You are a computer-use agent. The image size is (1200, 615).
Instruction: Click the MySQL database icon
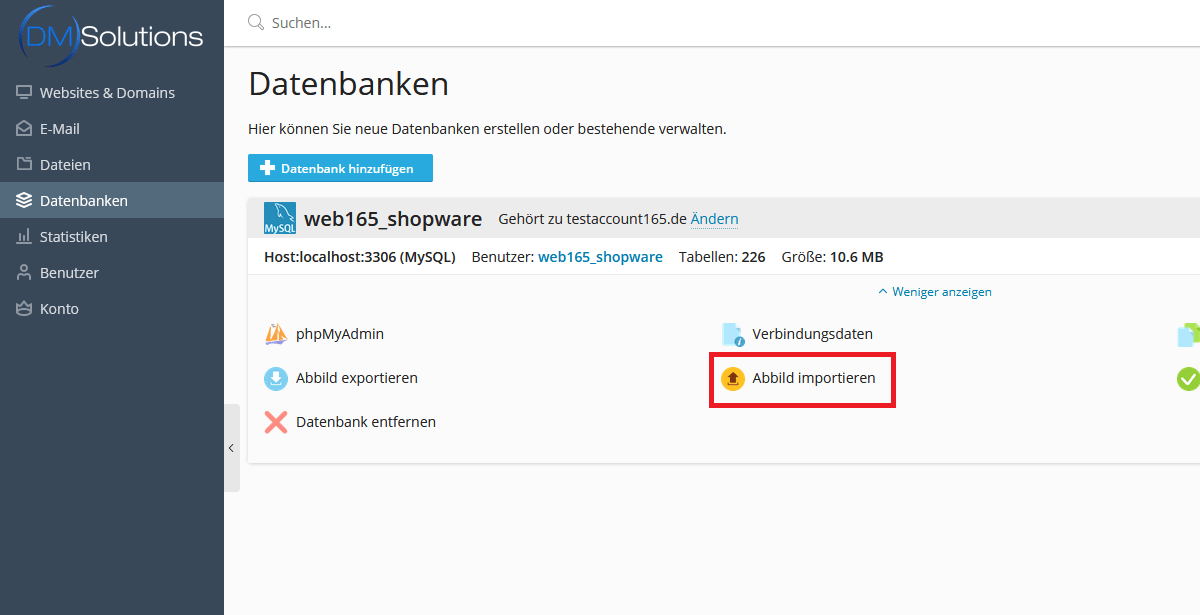[x=280, y=218]
